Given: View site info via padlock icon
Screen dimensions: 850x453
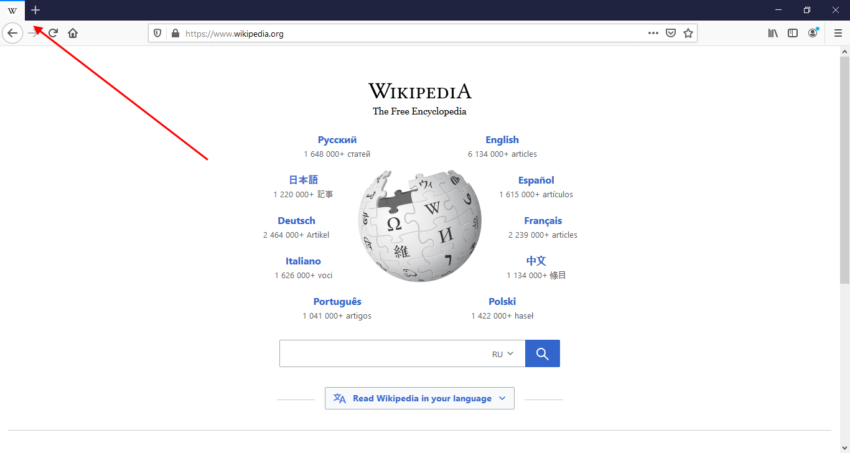Looking at the screenshot, I should click(x=175, y=33).
